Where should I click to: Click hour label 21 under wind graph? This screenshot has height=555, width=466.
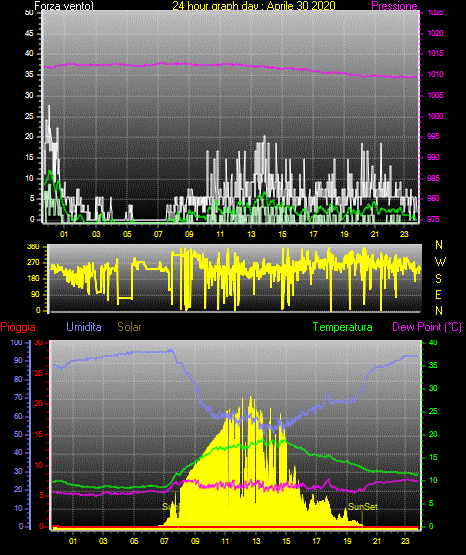(x=375, y=234)
